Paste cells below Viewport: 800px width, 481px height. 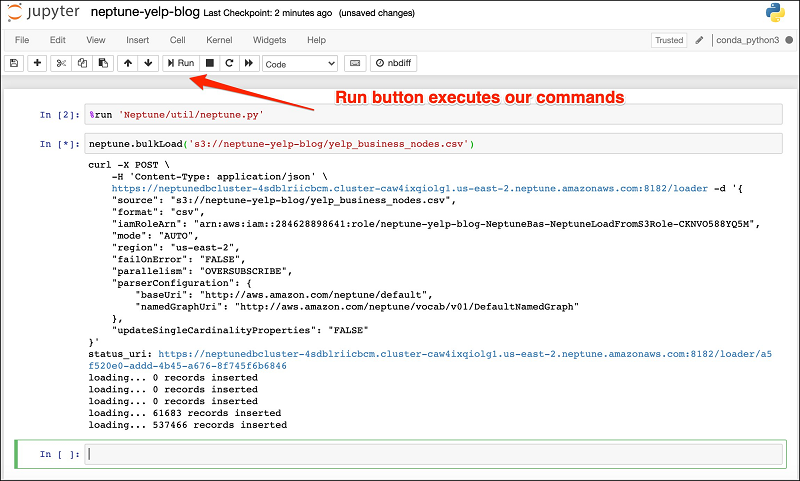pyautogui.click(x=103, y=63)
